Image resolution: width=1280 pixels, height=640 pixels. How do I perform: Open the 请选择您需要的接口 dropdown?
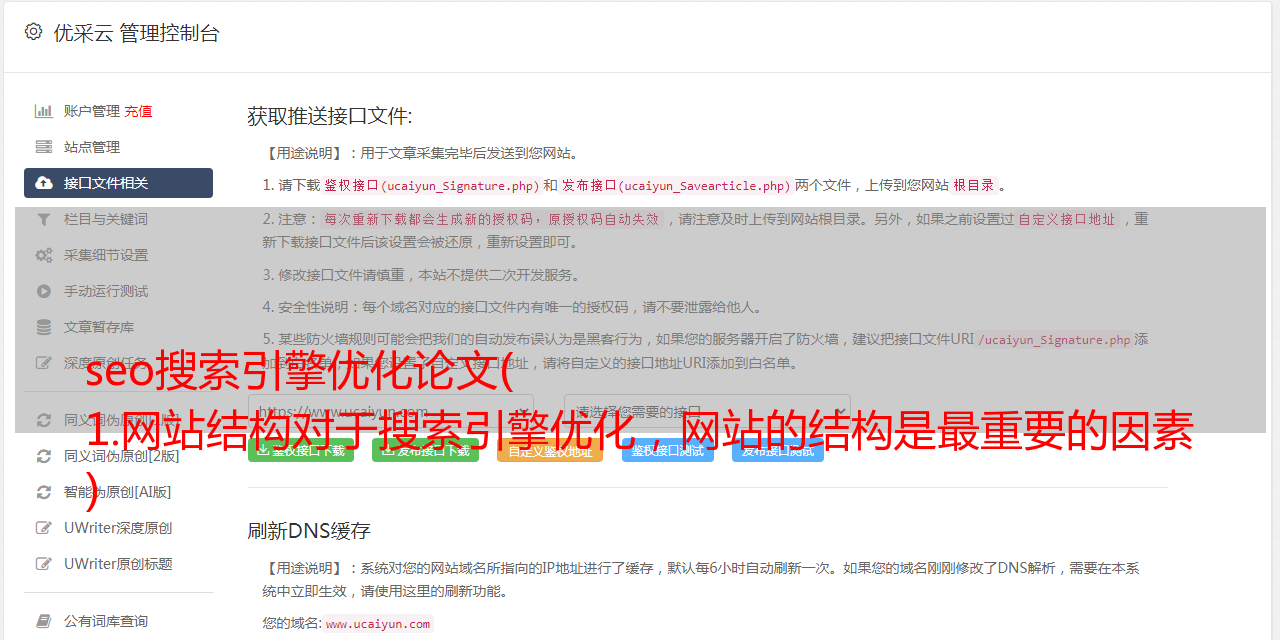click(x=707, y=411)
